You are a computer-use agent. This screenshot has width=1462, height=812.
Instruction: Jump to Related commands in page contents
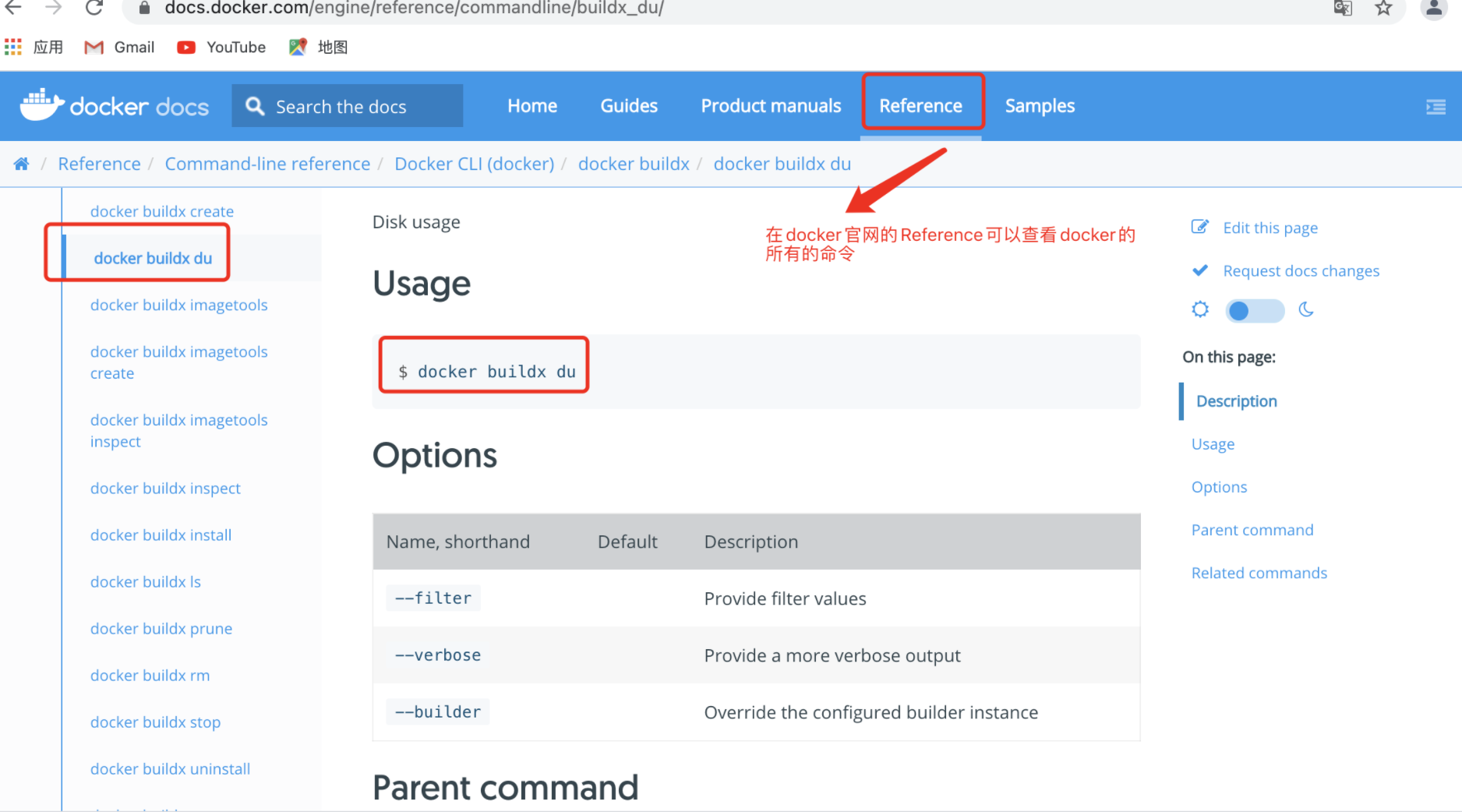click(1259, 573)
